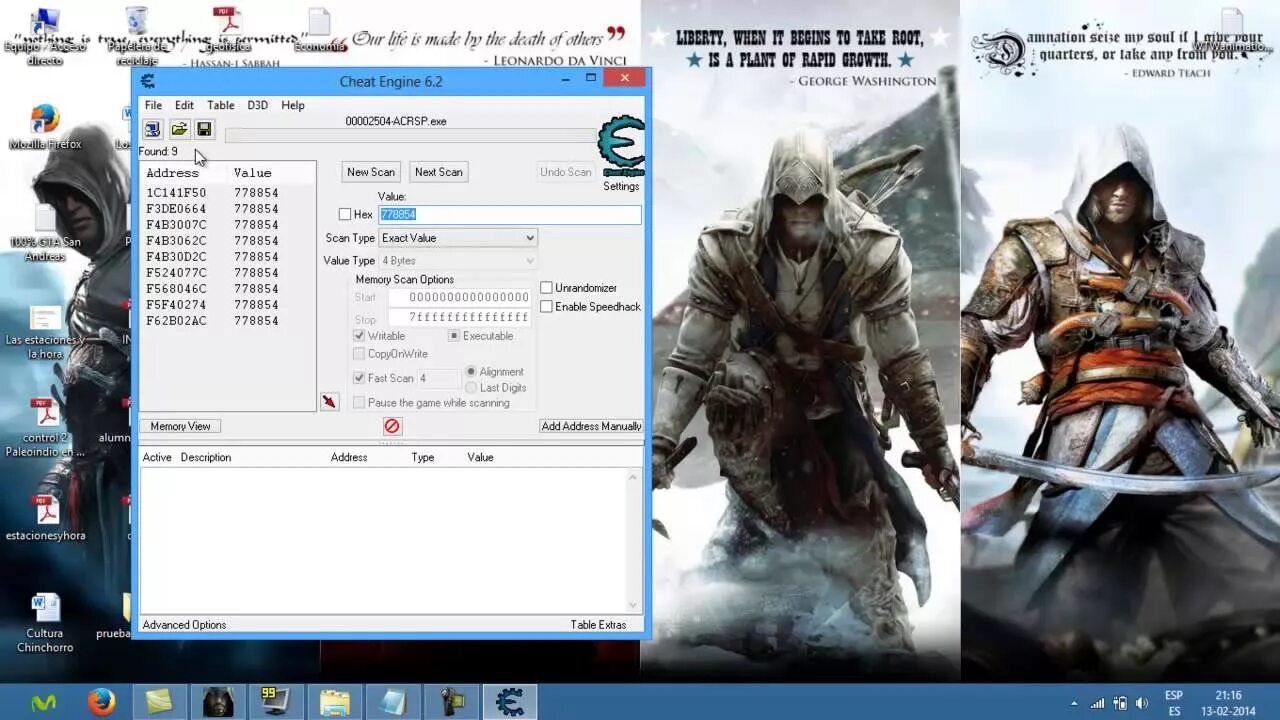This screenshot has height=720, width=1280.
Task: Open Memory View
Action: click(180, 426)
